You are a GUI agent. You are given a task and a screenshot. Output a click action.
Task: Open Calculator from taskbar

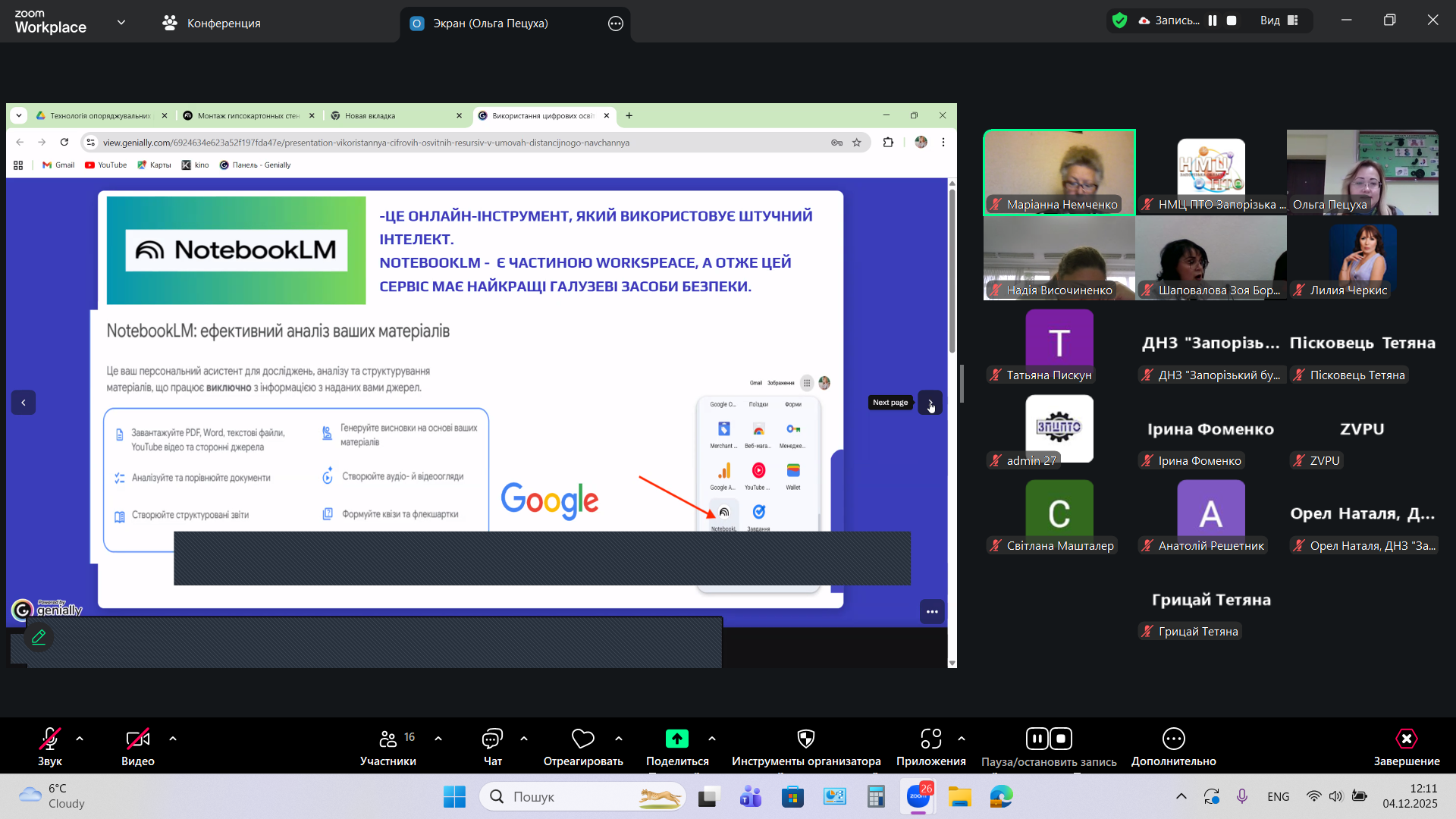click(x=877, y=797)
